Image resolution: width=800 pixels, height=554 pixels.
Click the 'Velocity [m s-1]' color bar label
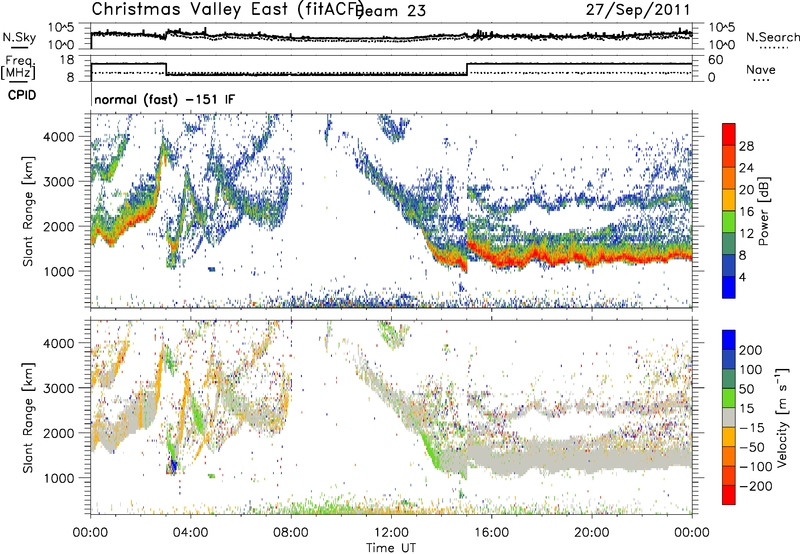coord(783,417)
